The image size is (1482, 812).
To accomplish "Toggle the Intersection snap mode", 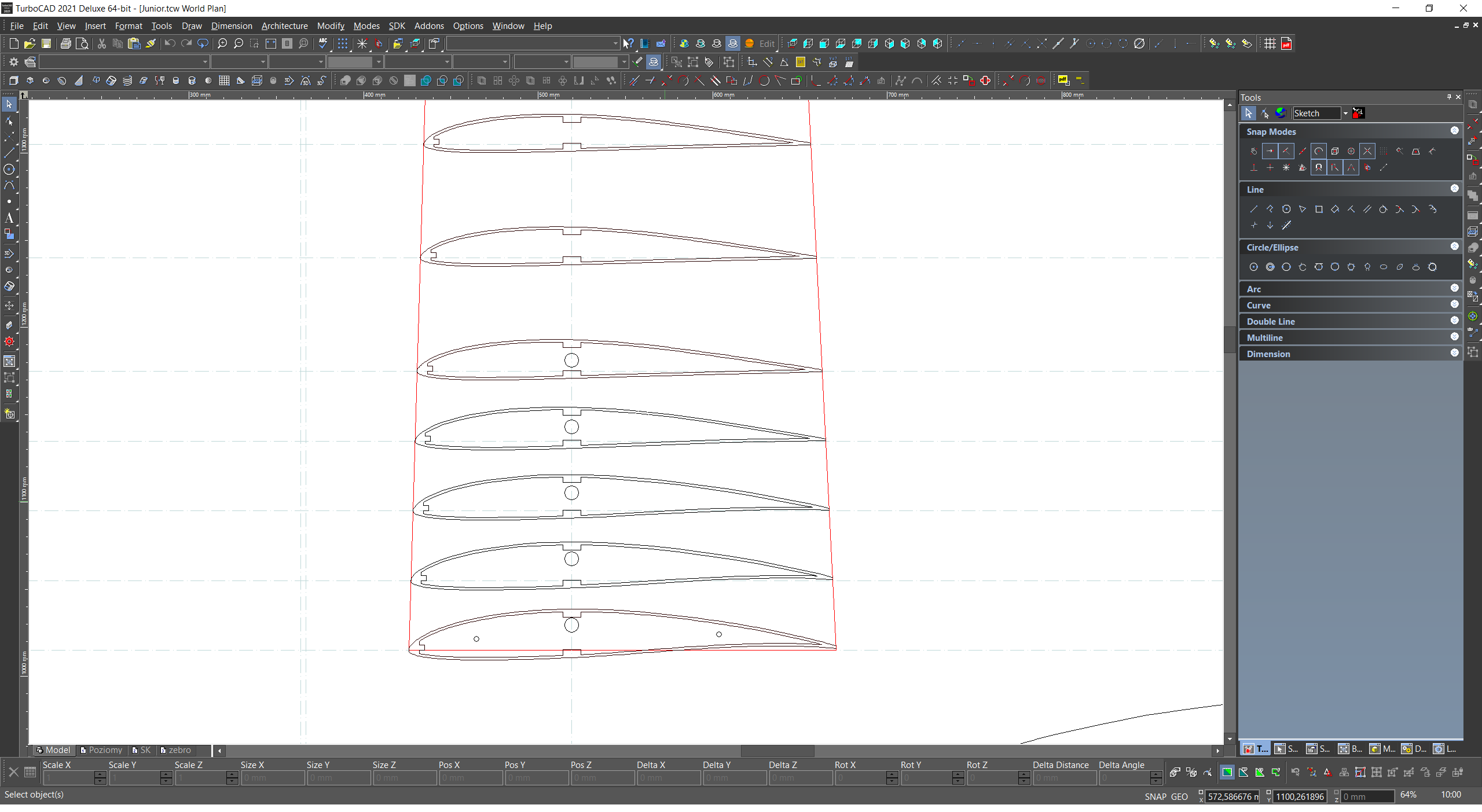I will (x=1367, y=151).
